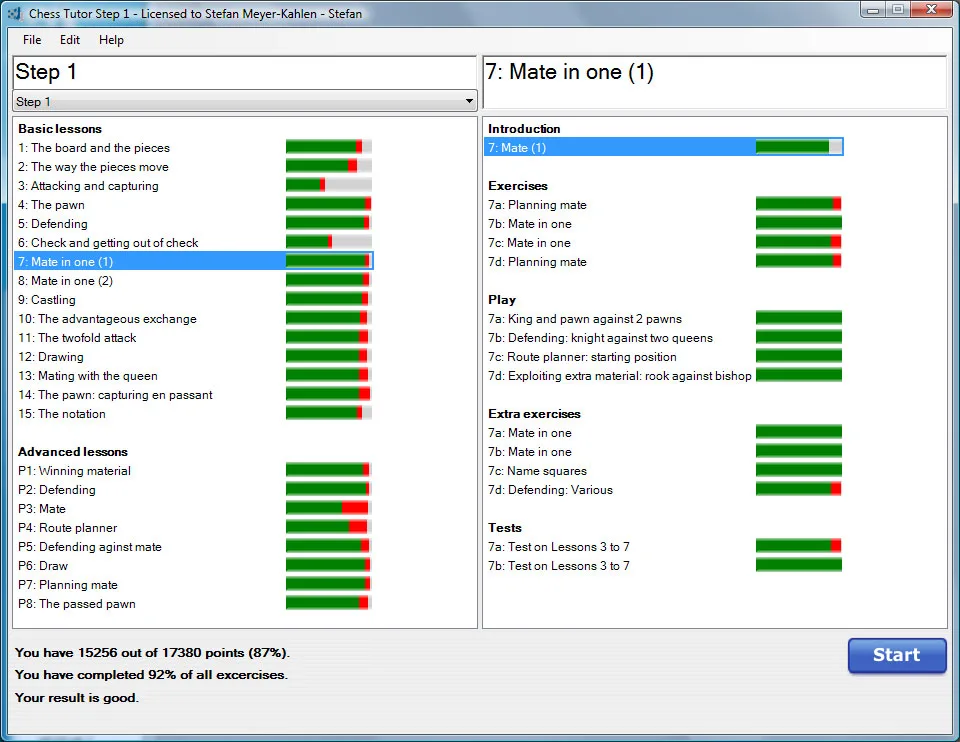Select lesson 14: capturing en passant
The height and width of the screenshot is (742, 960).
point(116,394)
